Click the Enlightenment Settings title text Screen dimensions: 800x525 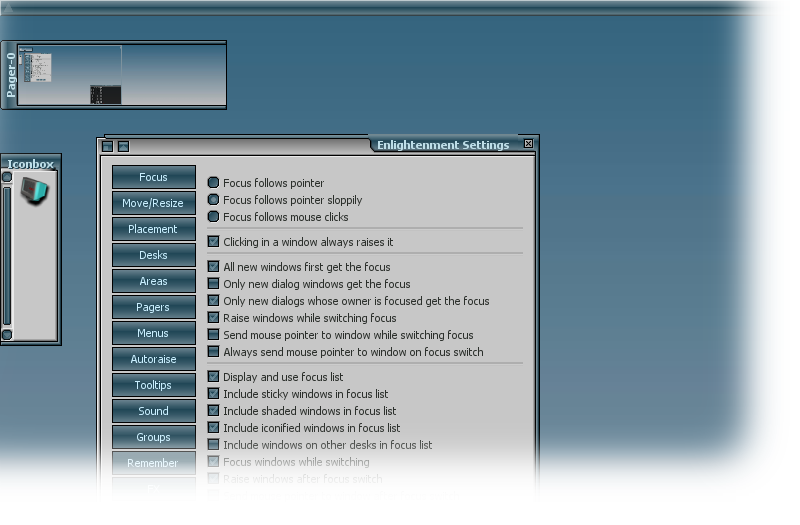pos(443,145)
